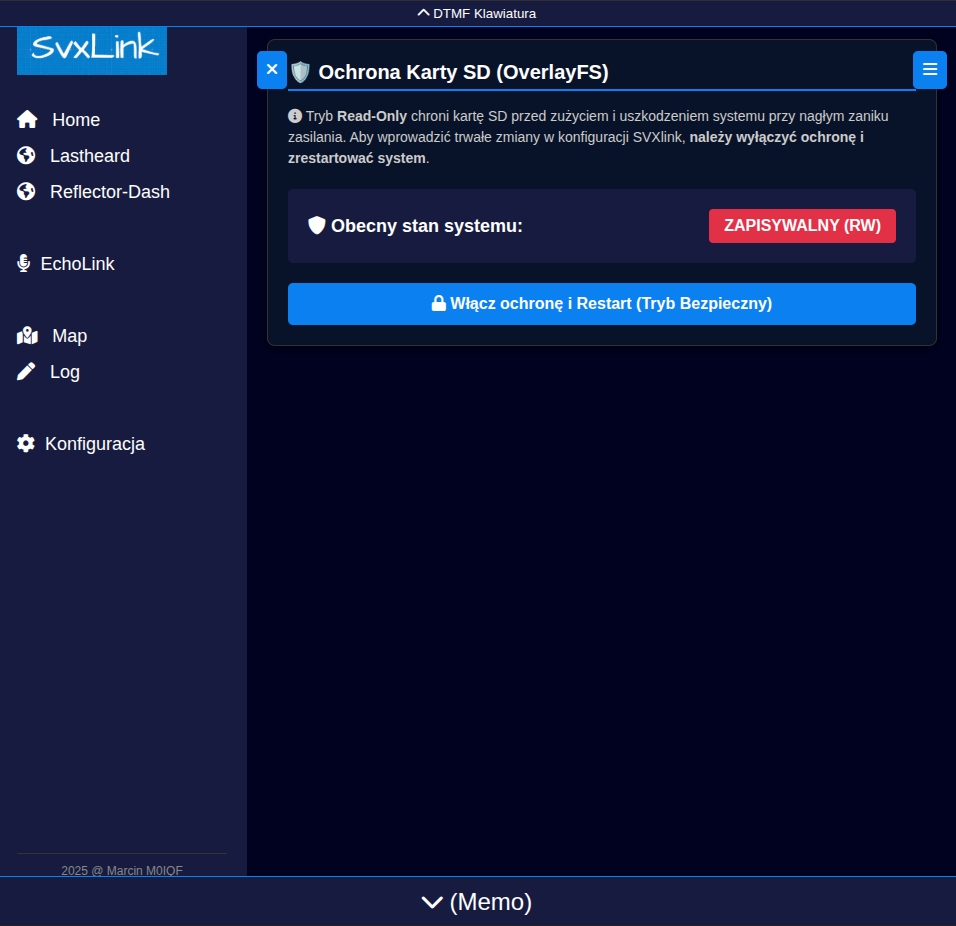Click the 2025 @ Marcin M0IQF footer text
Image resolution: width=956 pixels, height=926 pixels.
click(x=122, y=870)
